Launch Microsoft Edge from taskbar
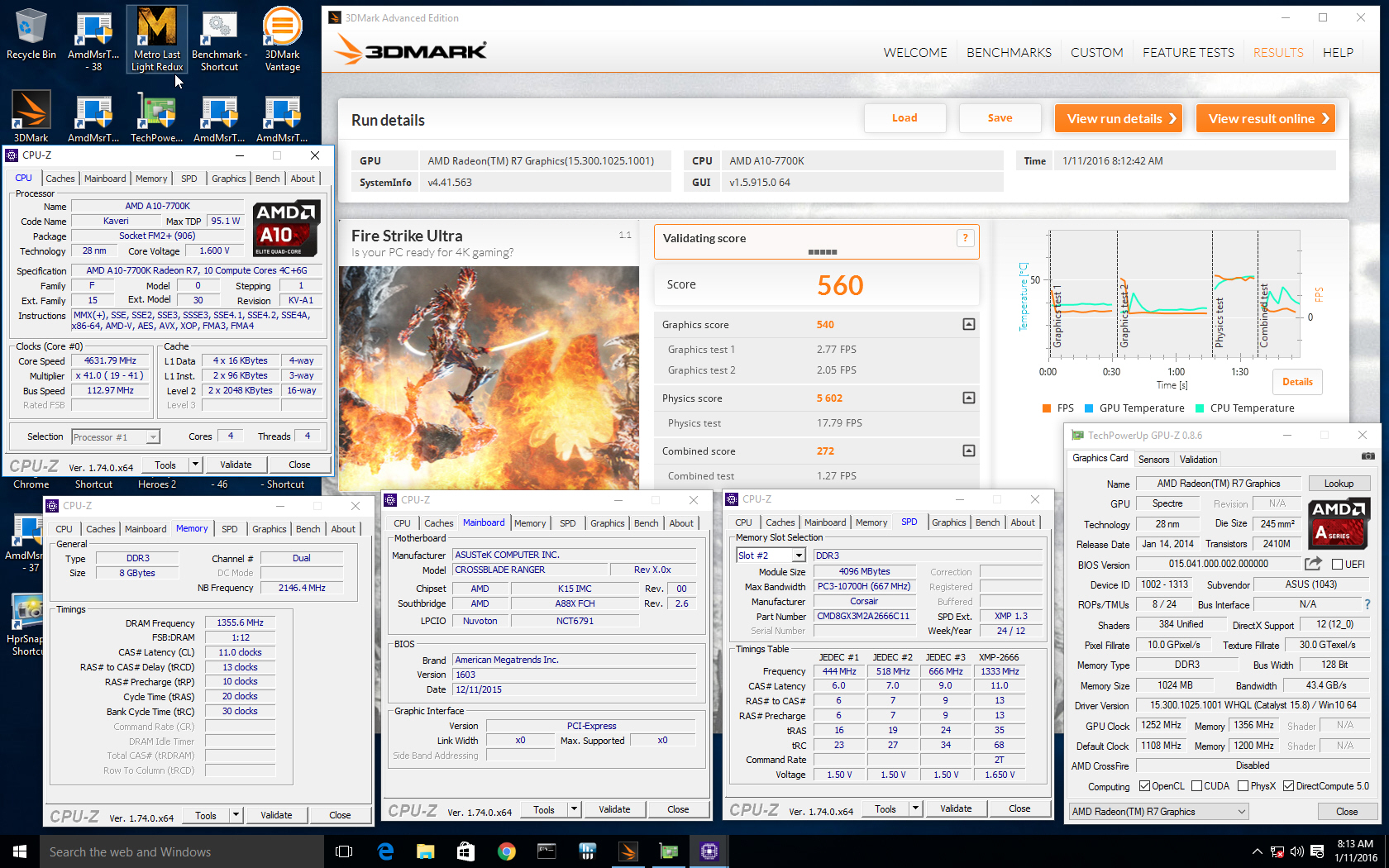1389x868 pixels. (385, 851)
